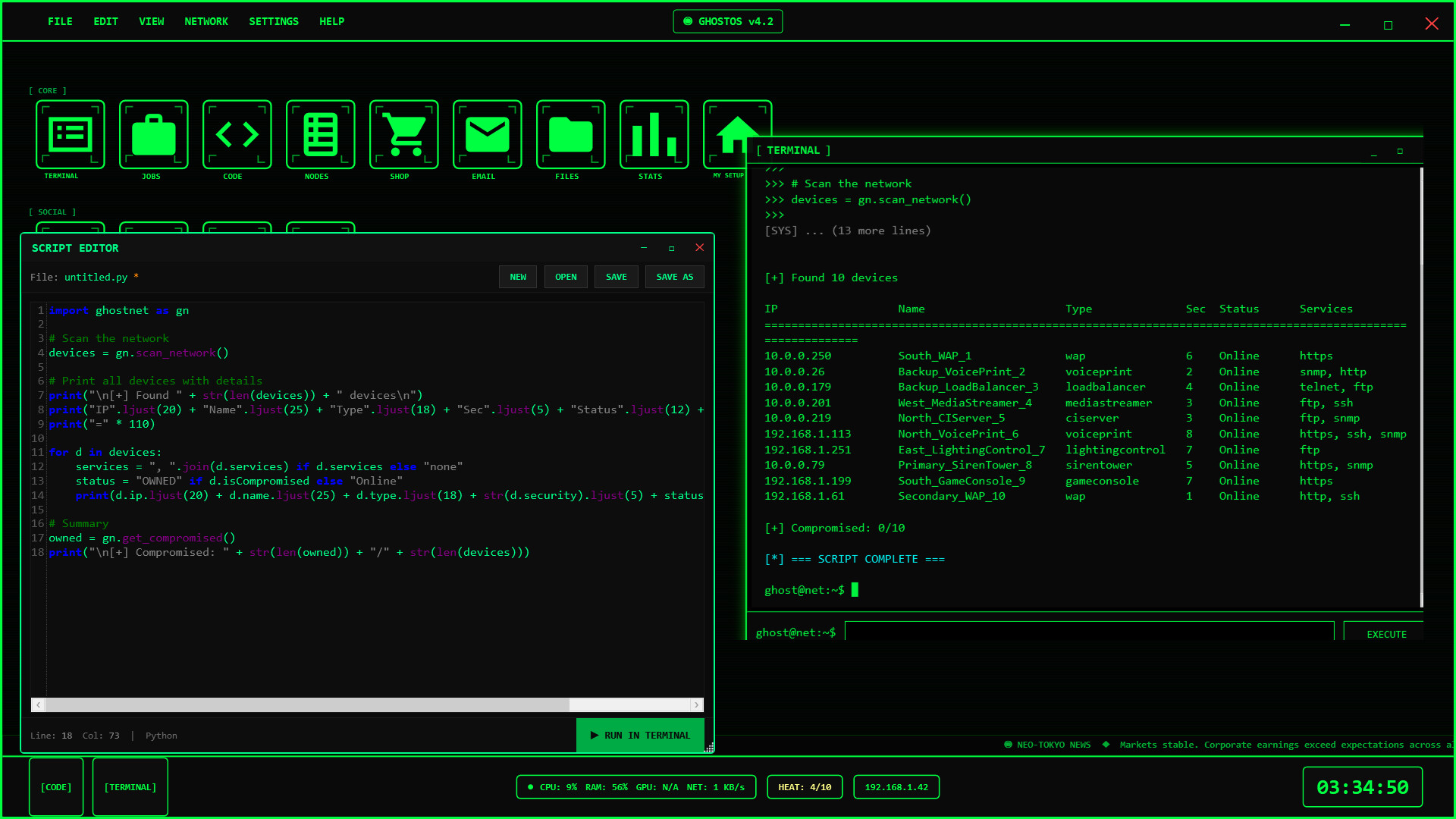Open the Stats bar chart icon

(x=654, y=134)
